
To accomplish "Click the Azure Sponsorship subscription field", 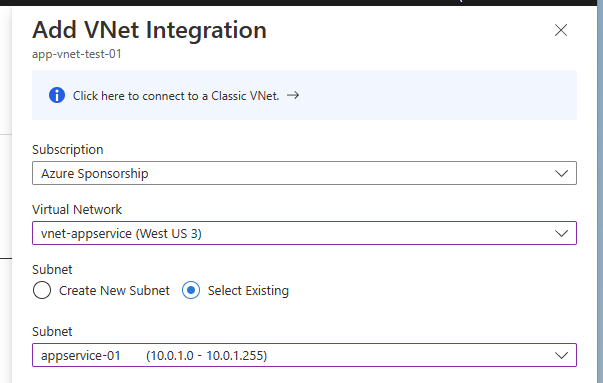I will click(x=304, y=173).
